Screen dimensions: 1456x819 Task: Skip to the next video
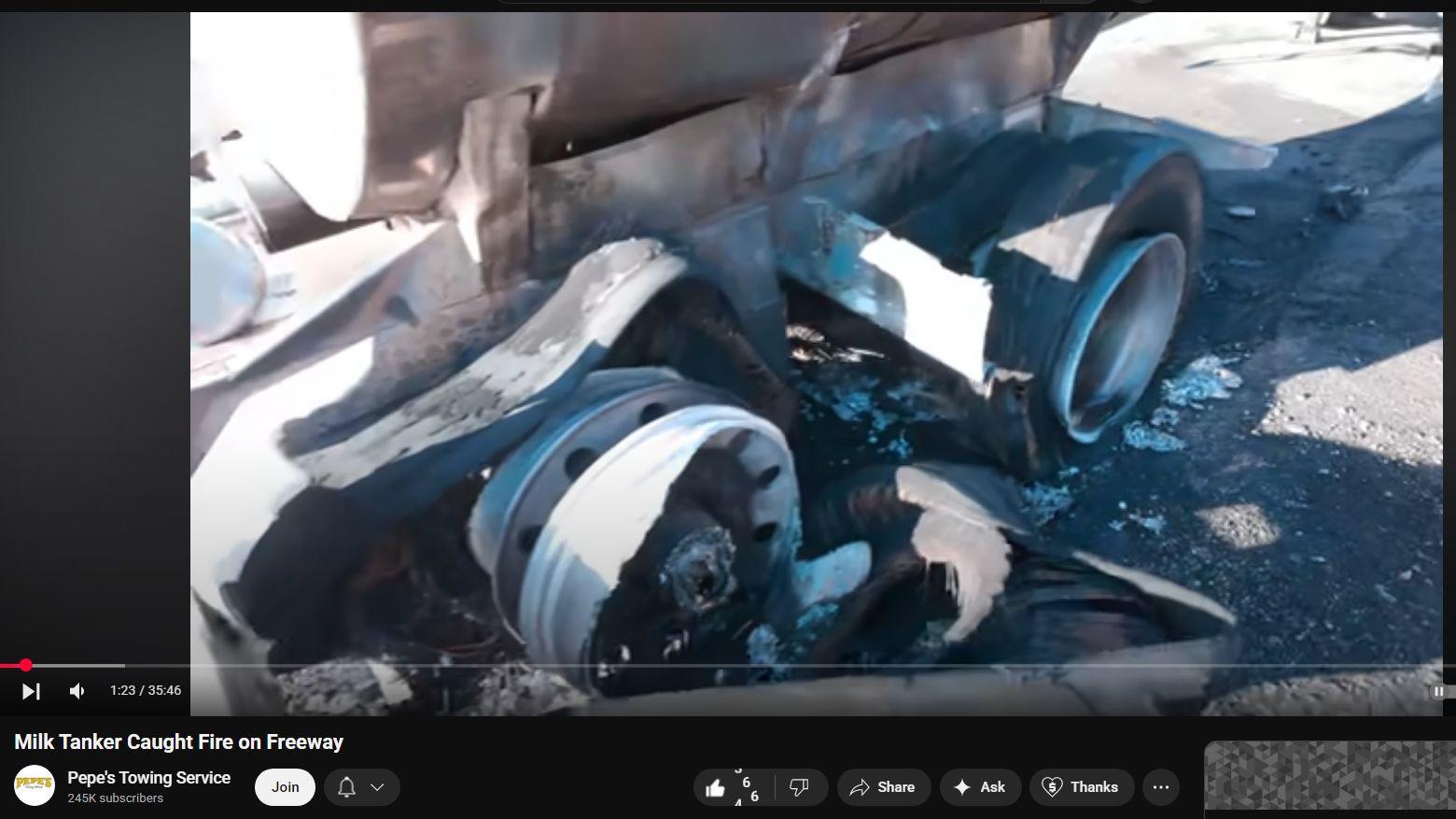point(31,691)
